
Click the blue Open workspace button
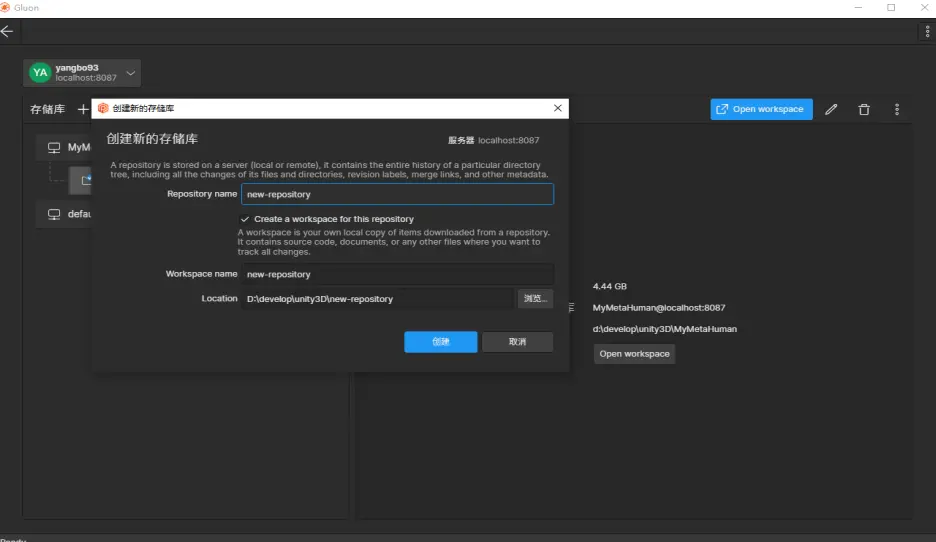pyautogui.click(x=761, y=109)
